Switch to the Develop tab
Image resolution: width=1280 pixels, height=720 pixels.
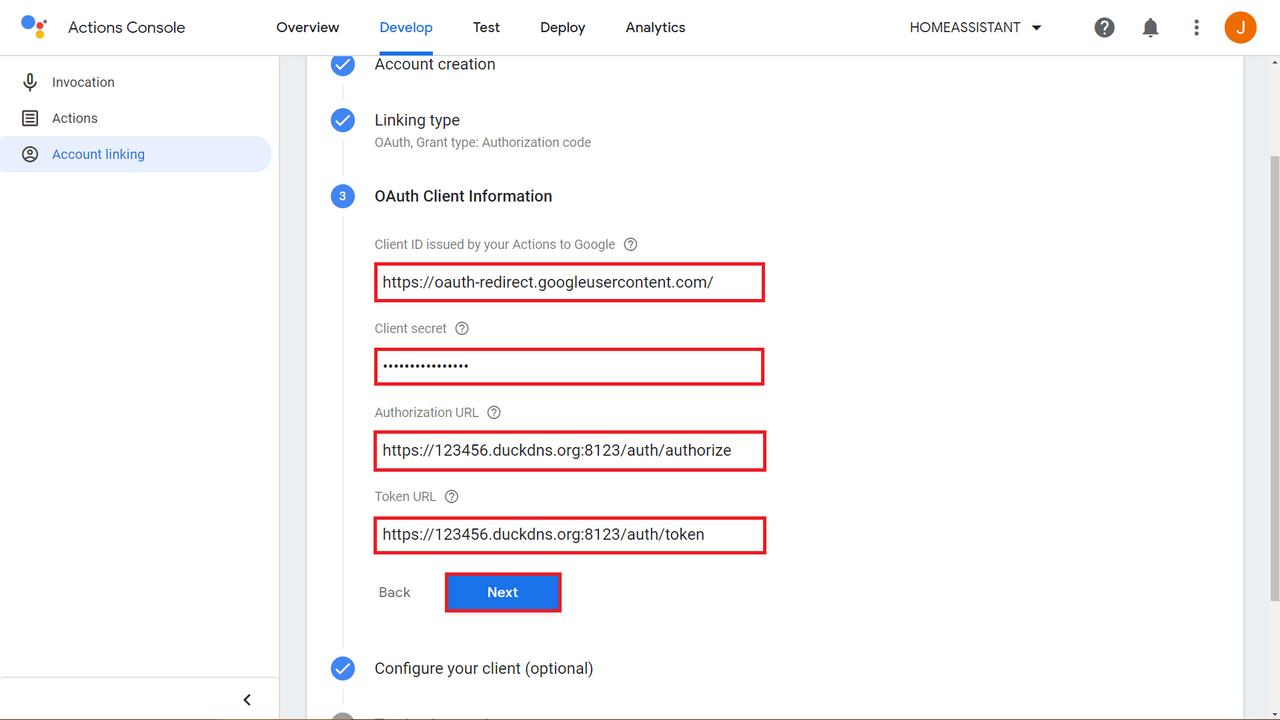406,28
